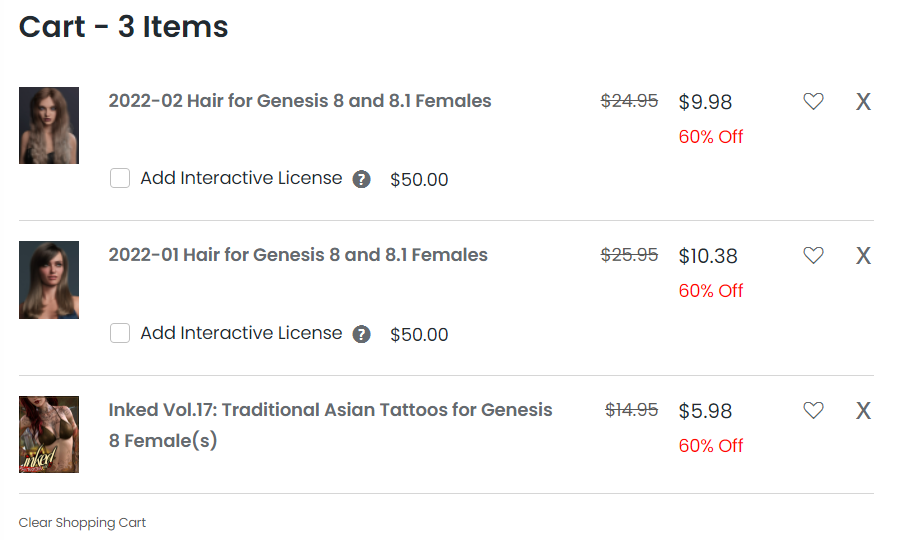Favorite the Inked Vol.17 tattoos item
Viewport: 922px width, 540px height.
(813, 410)
